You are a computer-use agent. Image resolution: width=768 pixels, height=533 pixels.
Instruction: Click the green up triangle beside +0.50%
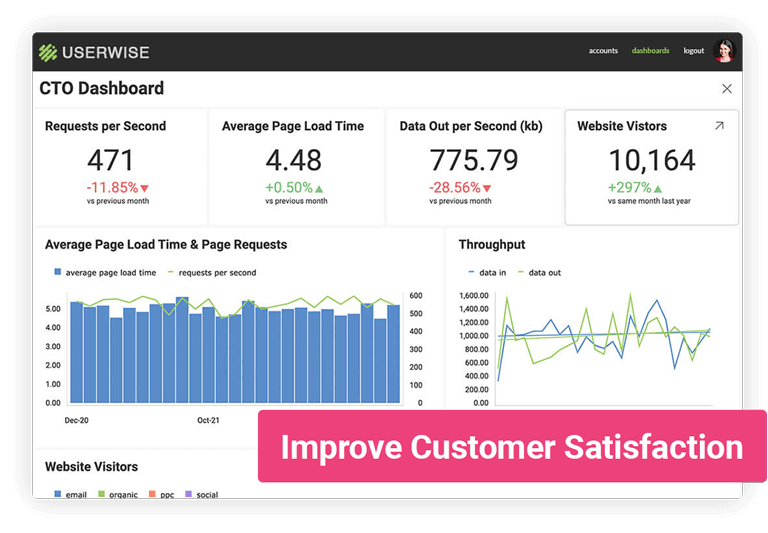tap(319, 188)
